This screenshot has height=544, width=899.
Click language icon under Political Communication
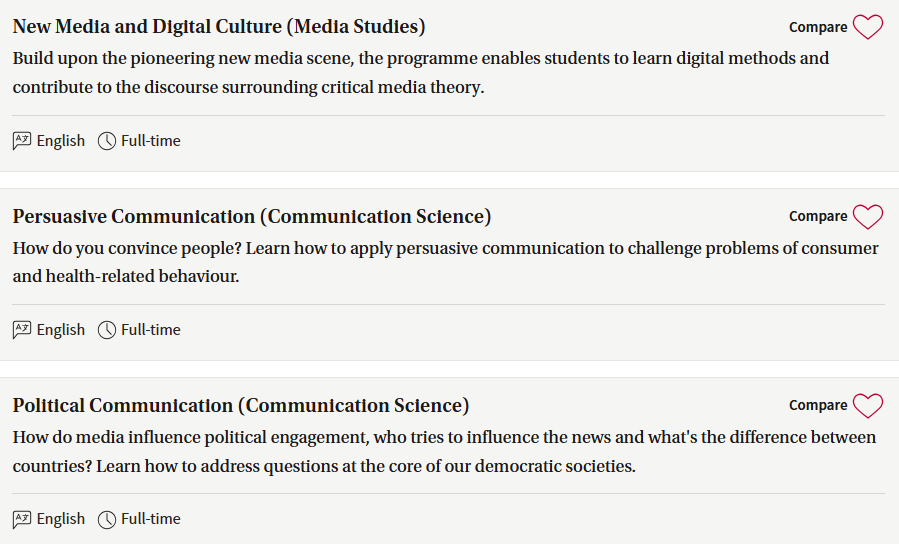point(22,519)
